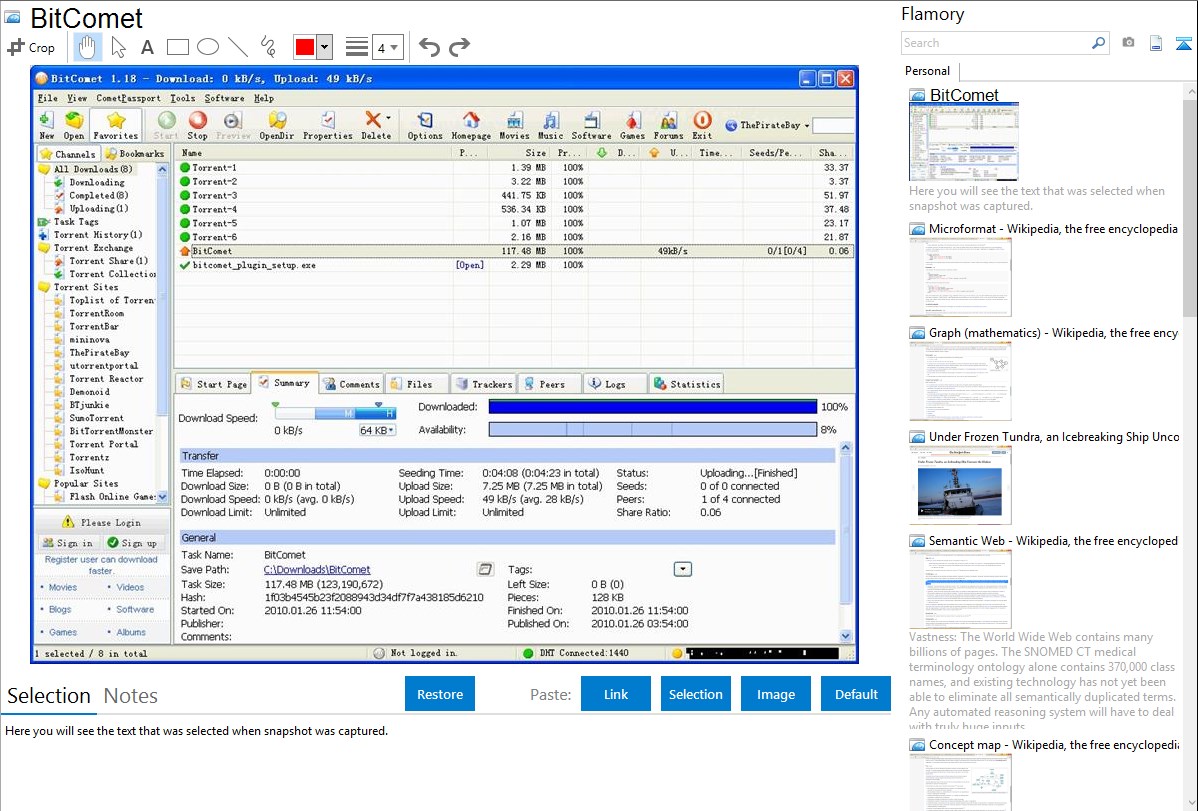Select the Crop tool
The image size is (1198, 811).
[31, 47]
